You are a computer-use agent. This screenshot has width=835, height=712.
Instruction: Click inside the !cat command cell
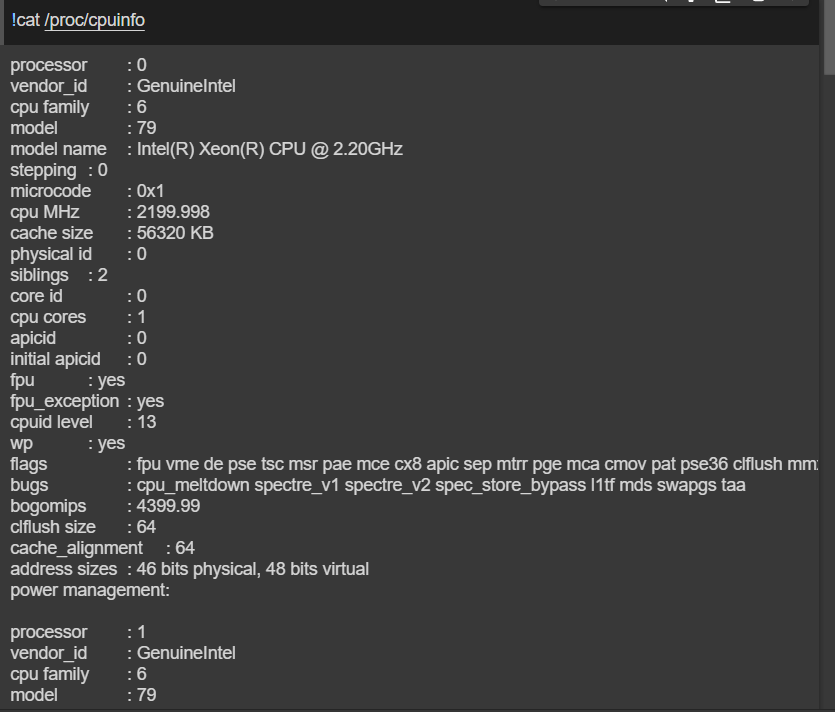pos(300,20)
